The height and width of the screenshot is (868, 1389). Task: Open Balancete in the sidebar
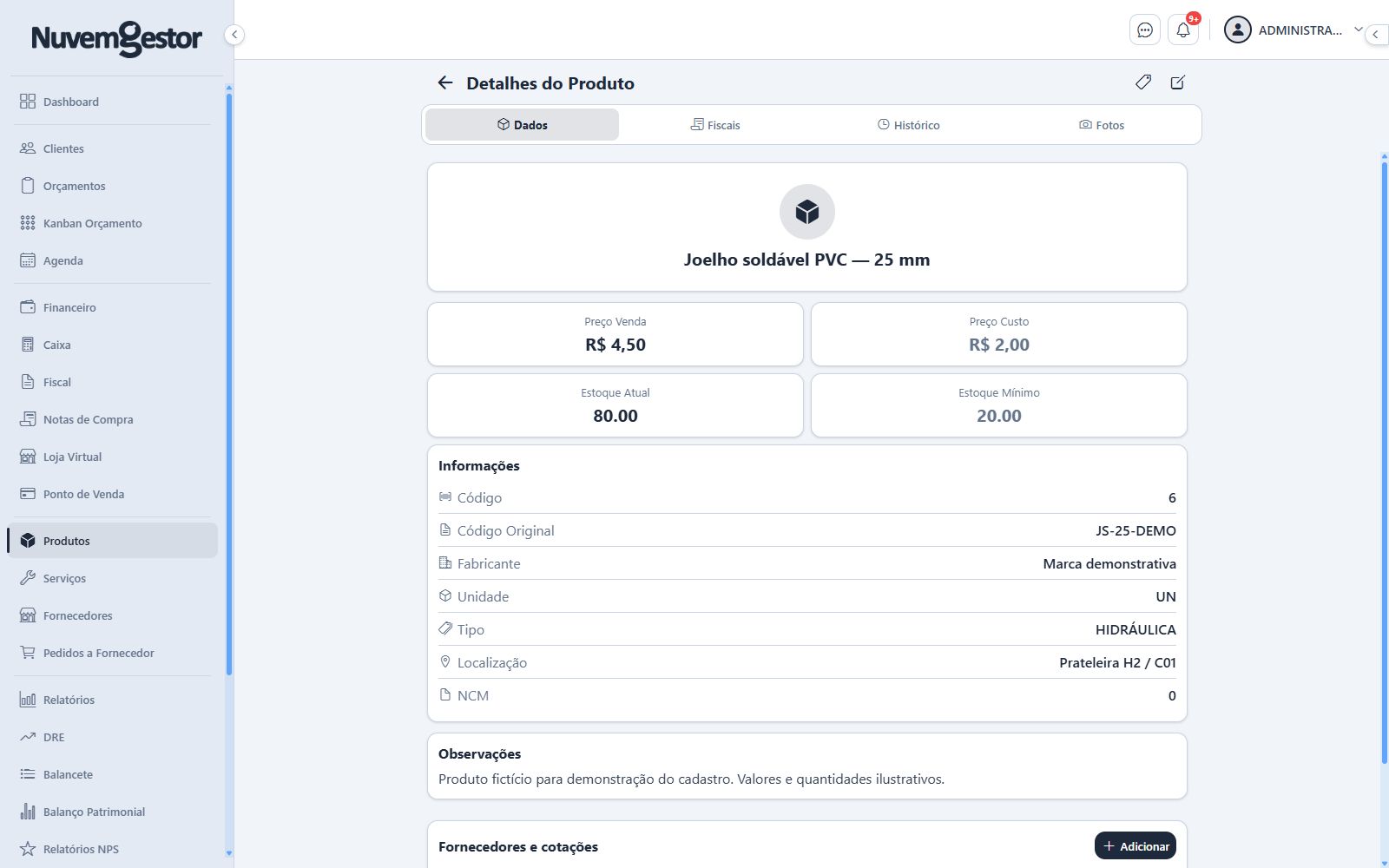coord(112,774)
